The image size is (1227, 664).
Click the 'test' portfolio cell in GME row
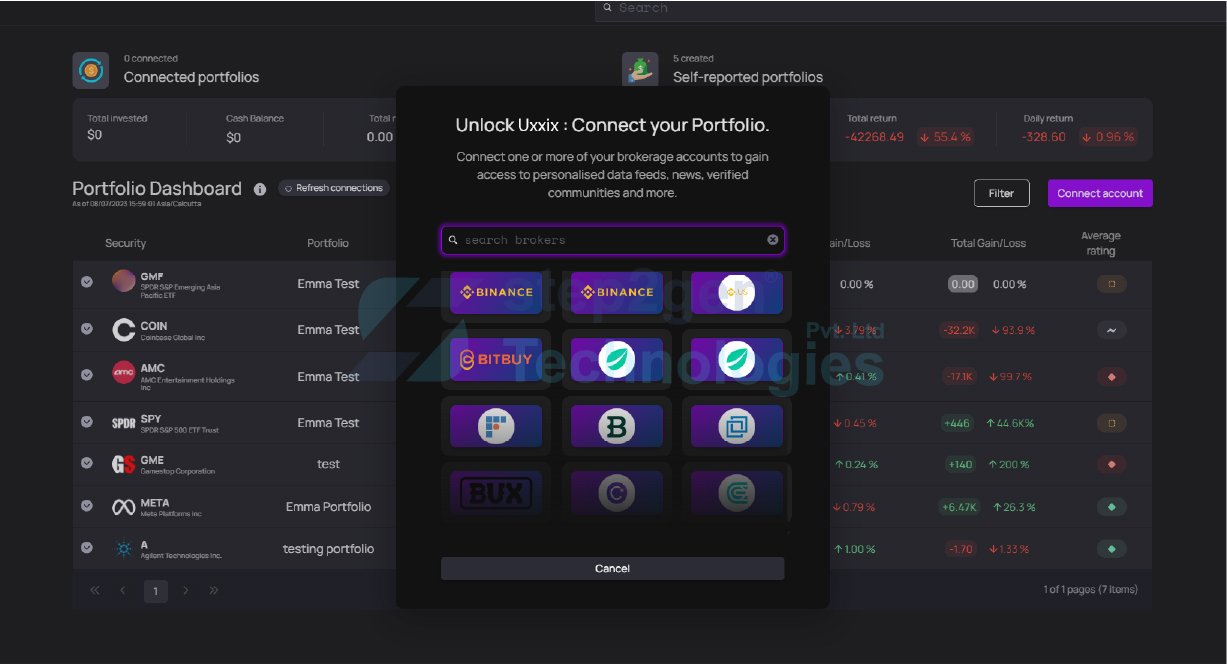(328, 464)
